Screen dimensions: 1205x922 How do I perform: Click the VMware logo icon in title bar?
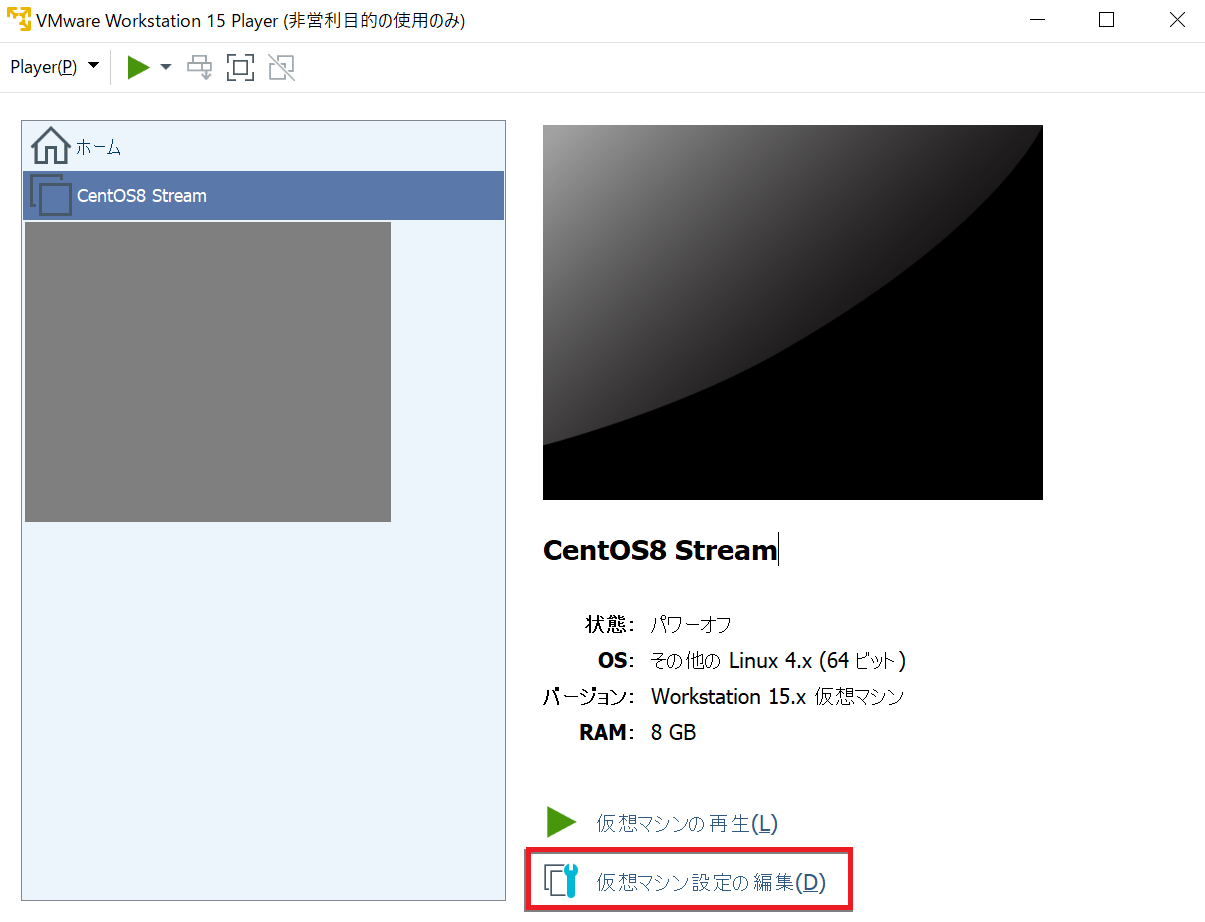pos(18,20)
